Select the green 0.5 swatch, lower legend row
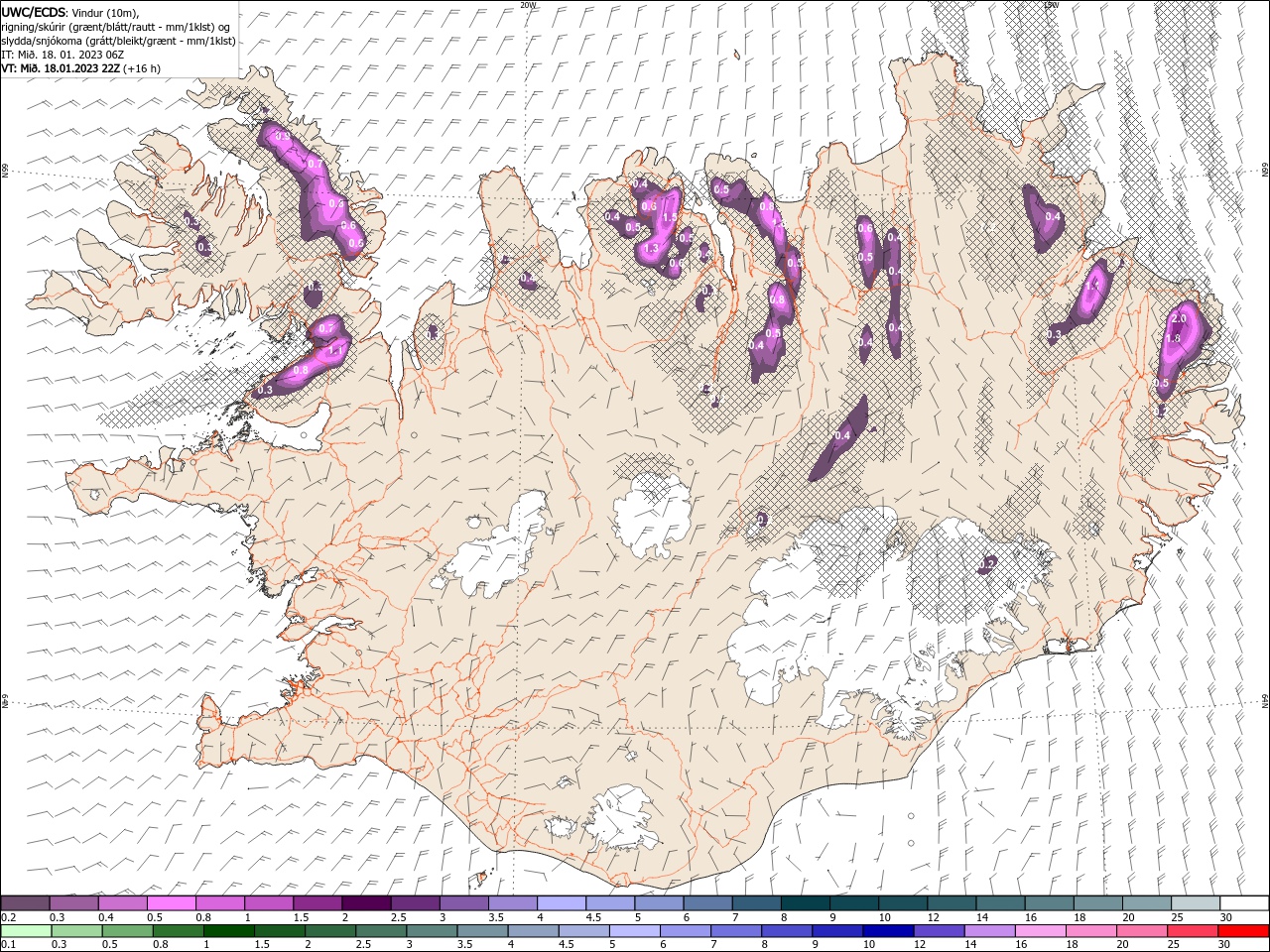The width and height of the screenshot is (1270, 952). click(x=129, y=931)
